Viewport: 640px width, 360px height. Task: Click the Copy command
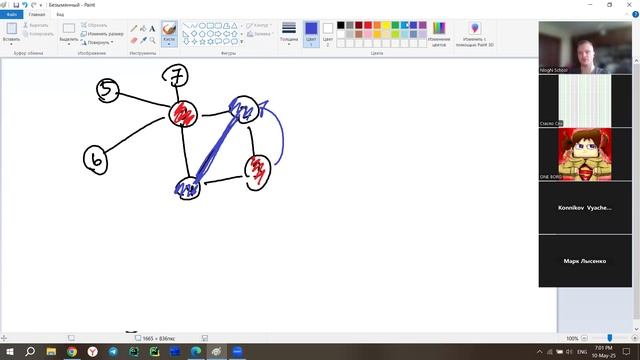pos(38,34)
